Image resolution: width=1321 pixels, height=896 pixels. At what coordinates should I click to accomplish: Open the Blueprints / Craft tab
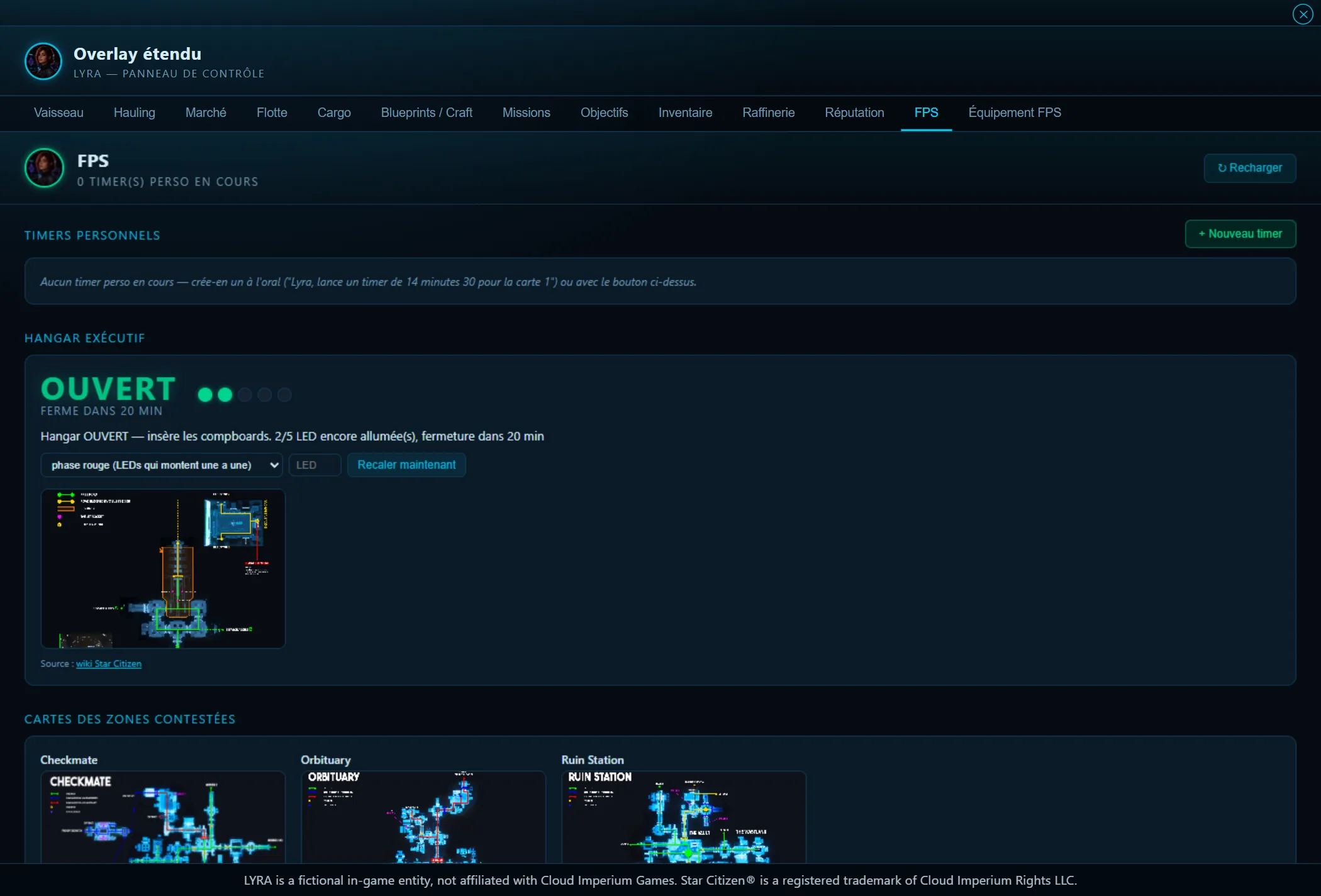(426, 113)
